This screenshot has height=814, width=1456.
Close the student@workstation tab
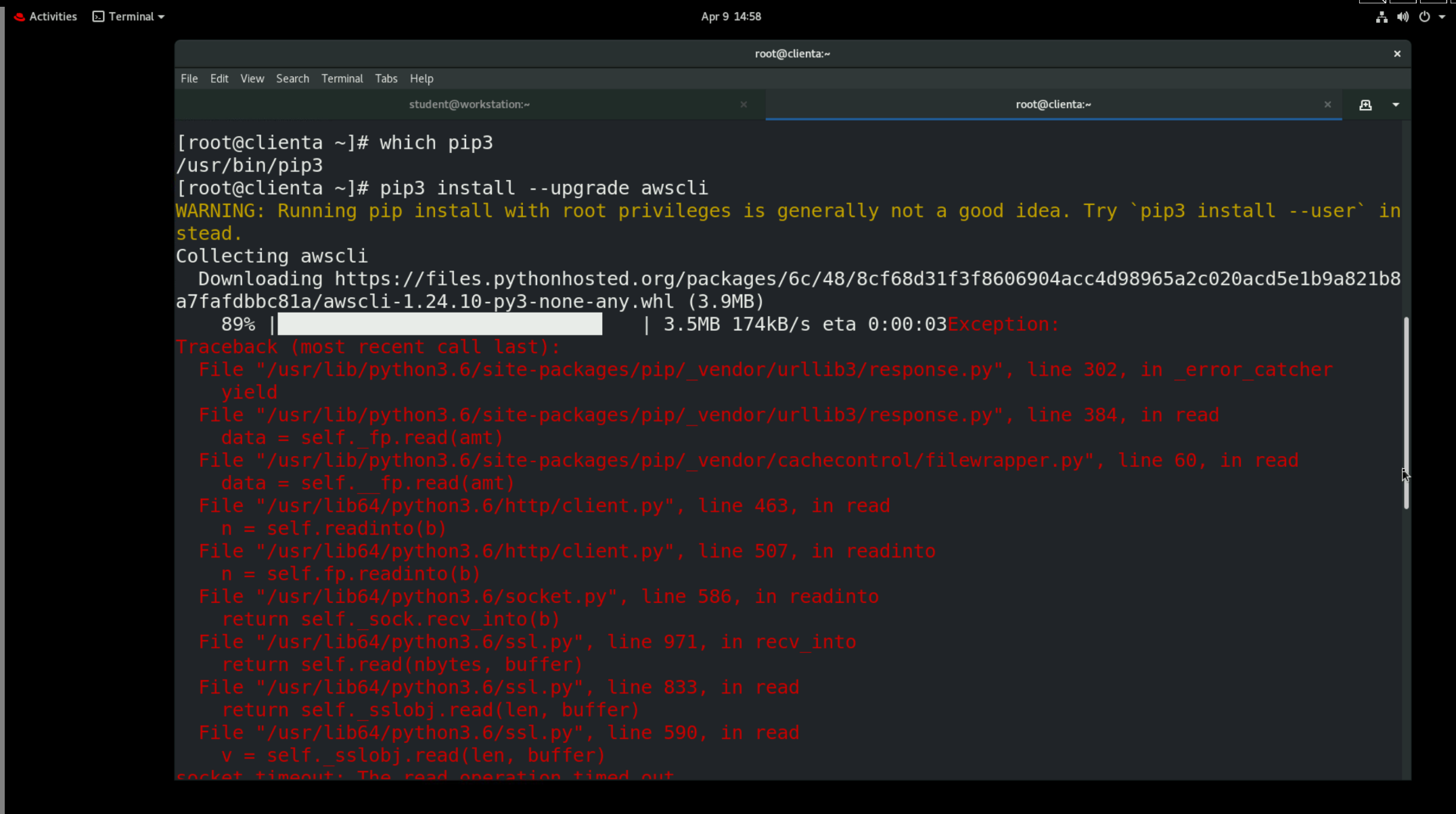click(744, 104)
